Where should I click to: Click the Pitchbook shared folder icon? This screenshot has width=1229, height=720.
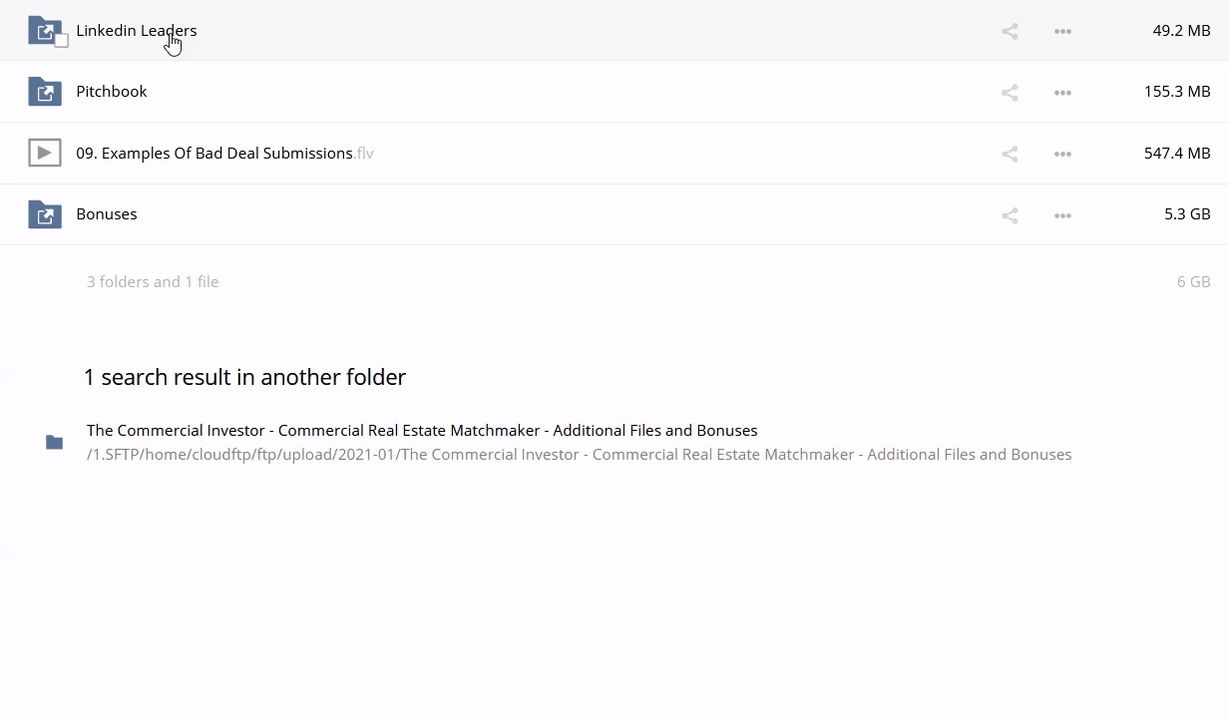pyautogui.click(x=44, y=92)
